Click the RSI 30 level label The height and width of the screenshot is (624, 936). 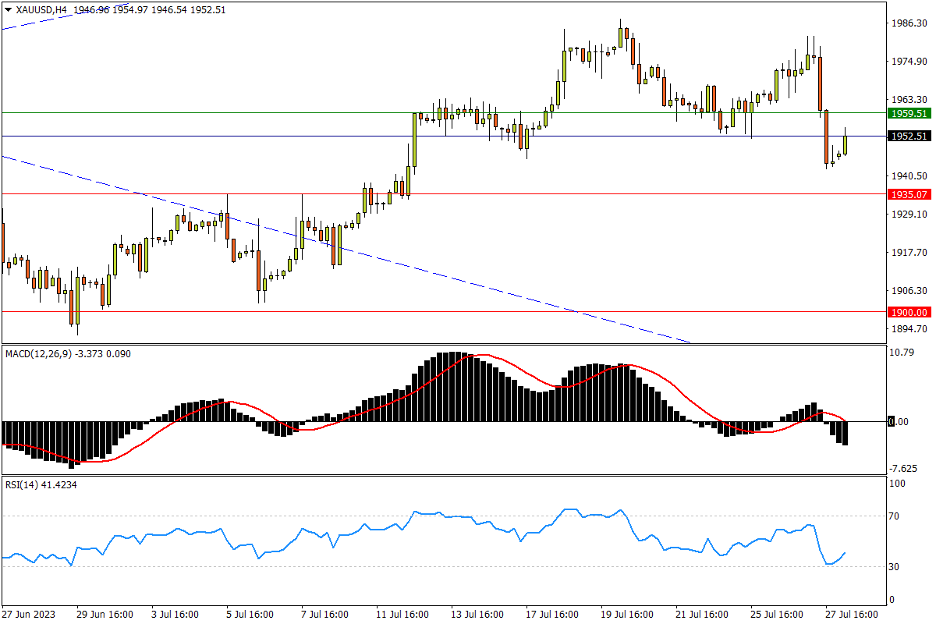pos(897,567)
